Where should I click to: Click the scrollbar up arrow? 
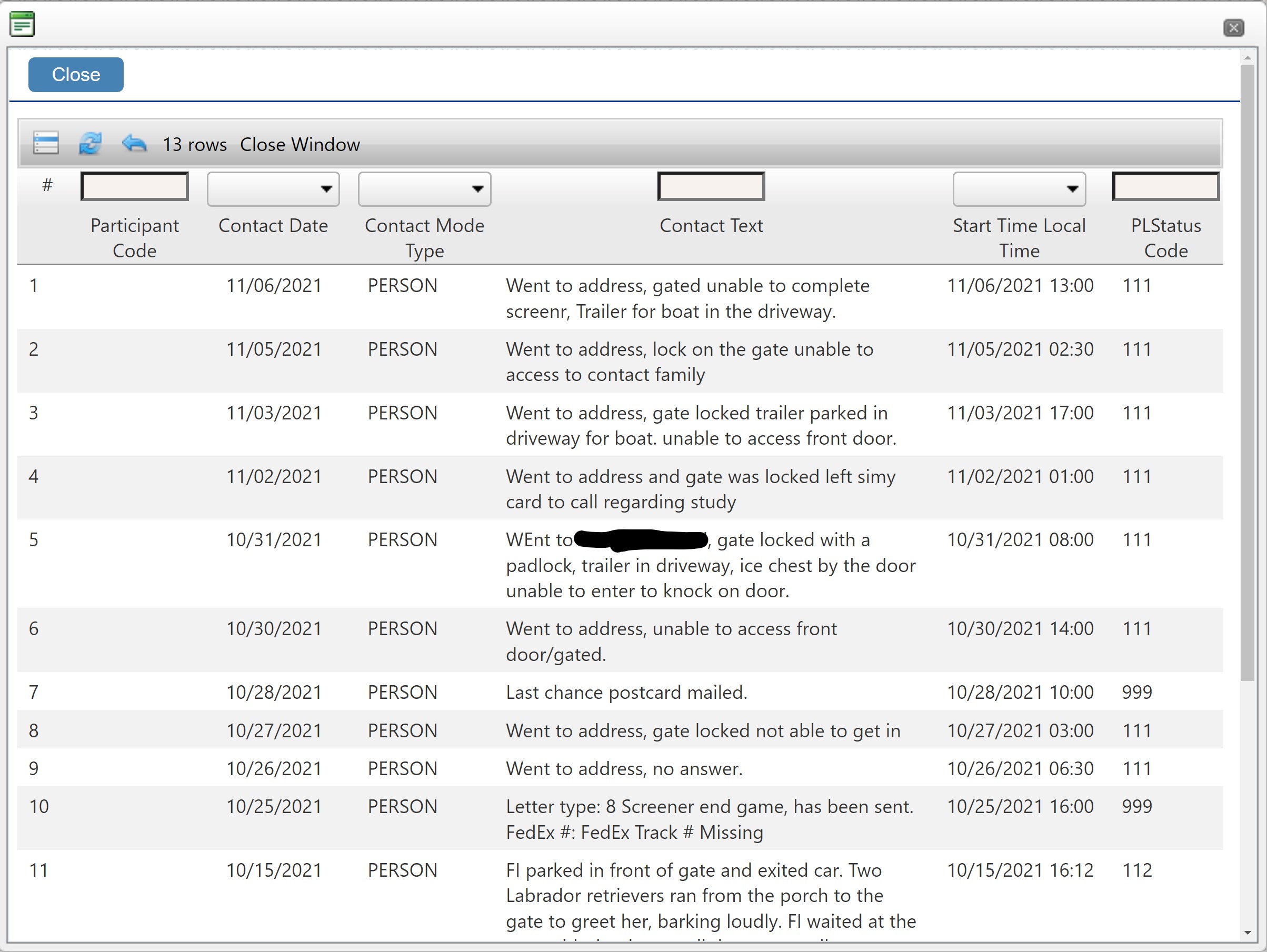[1247, 57]
